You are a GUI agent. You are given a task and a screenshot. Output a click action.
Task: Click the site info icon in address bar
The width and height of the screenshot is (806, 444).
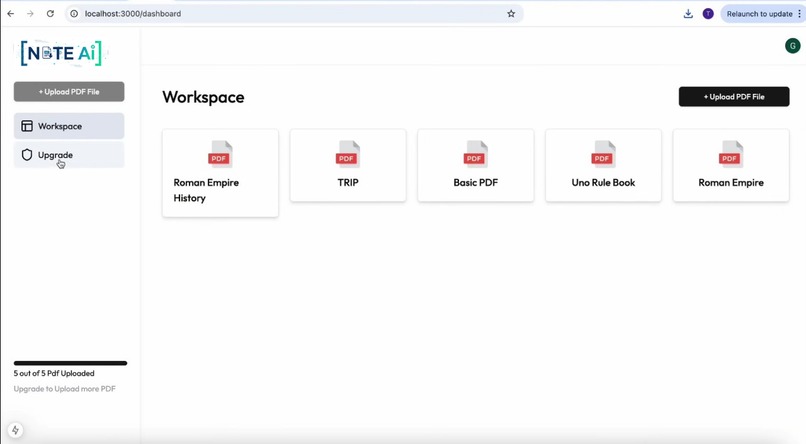[x=74, y=14]
